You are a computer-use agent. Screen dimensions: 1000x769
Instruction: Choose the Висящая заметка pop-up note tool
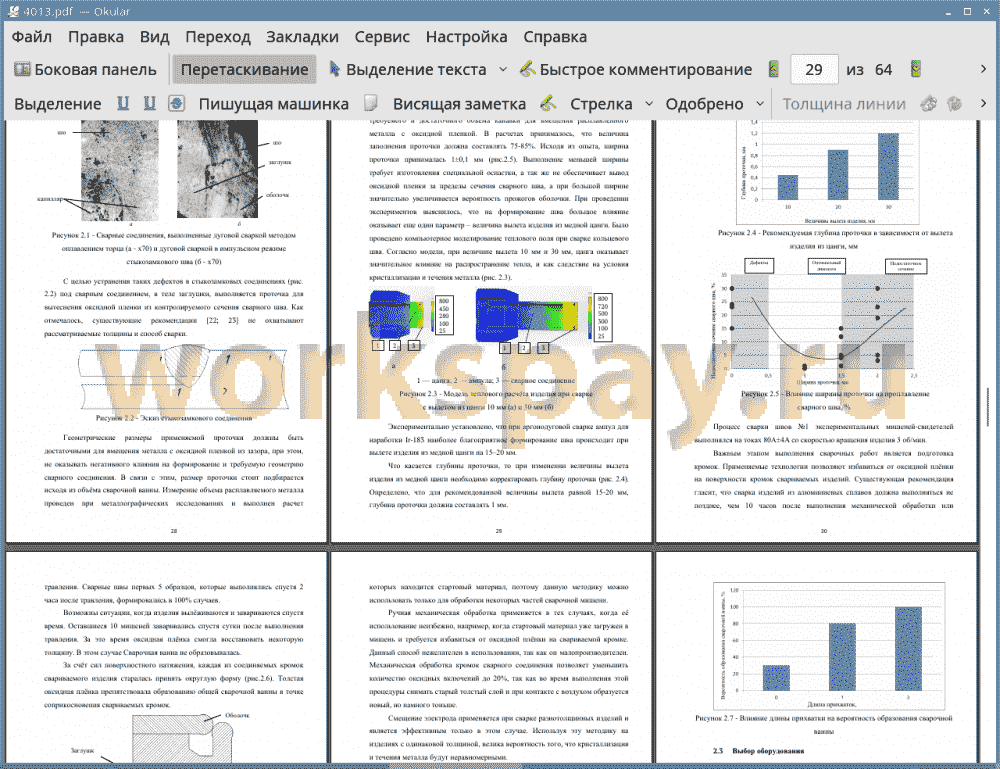click(x=459, y=104)
